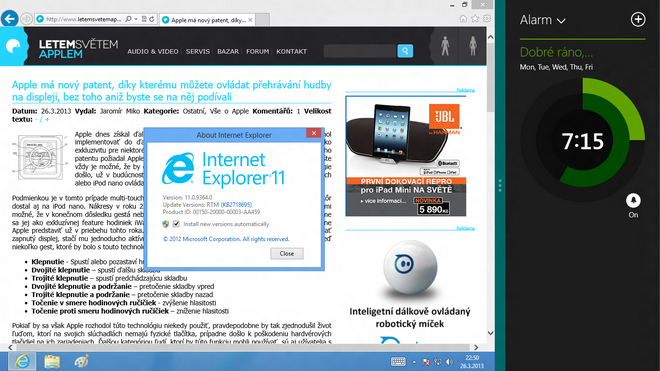Open the article headline link
The width and height of the screenshot is (660, 371).
coord(171,91)
